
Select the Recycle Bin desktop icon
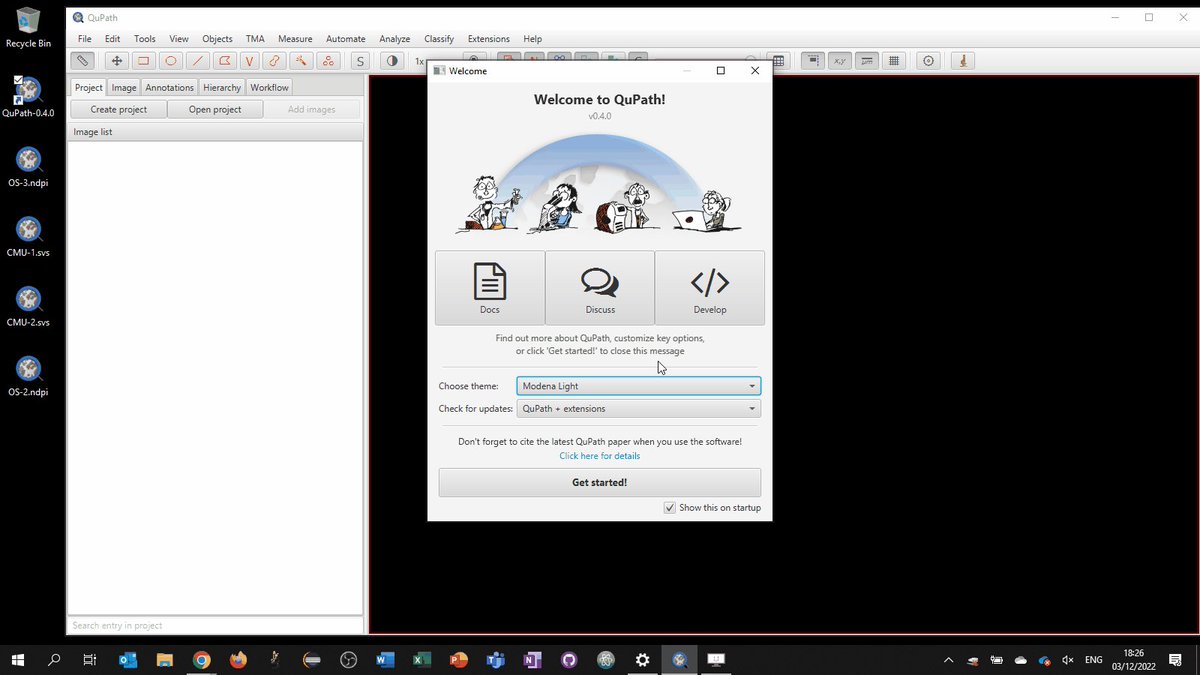pyautogui.click(x=29, y=28)
